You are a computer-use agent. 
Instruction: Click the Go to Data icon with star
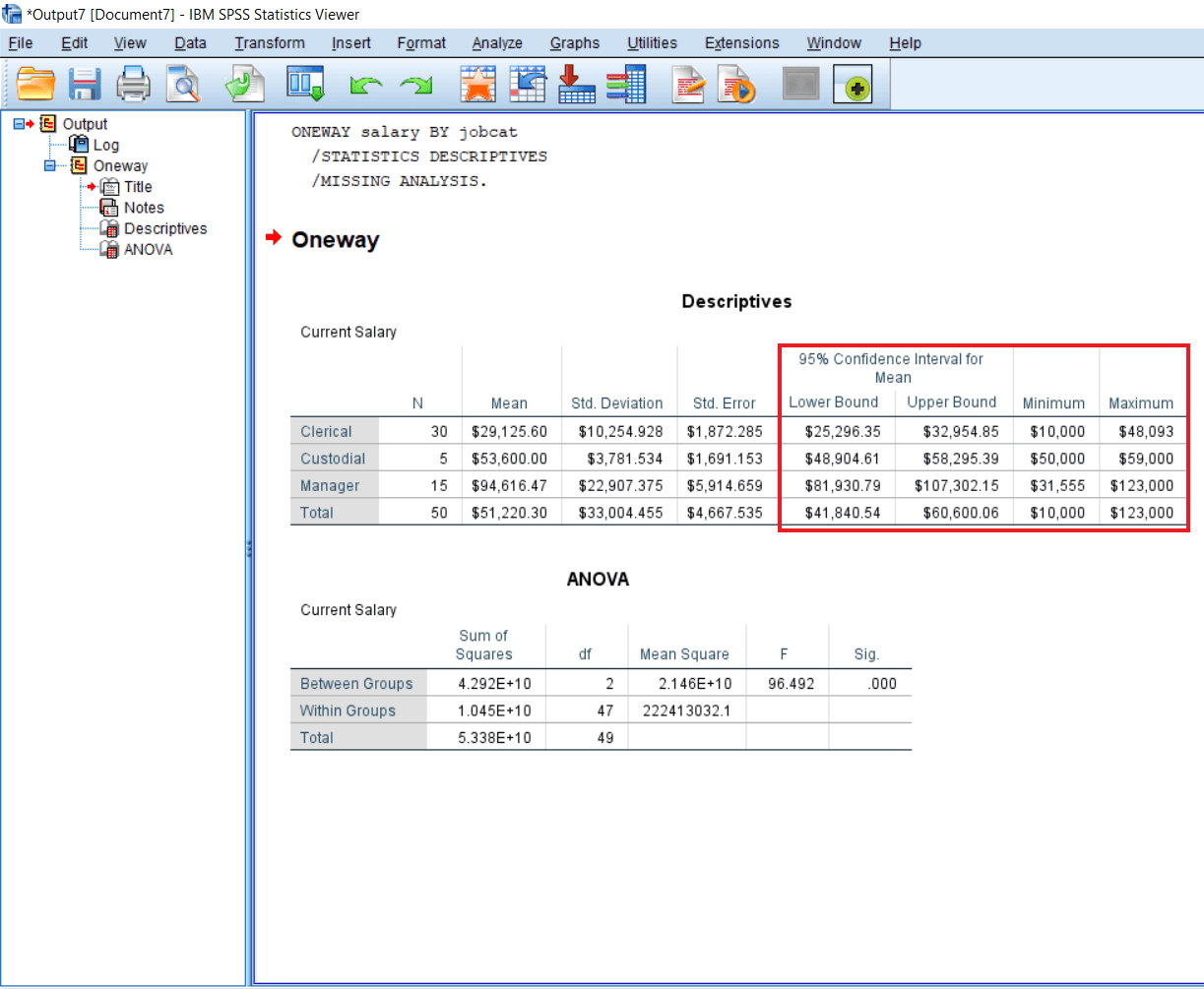tap(478, 85)
